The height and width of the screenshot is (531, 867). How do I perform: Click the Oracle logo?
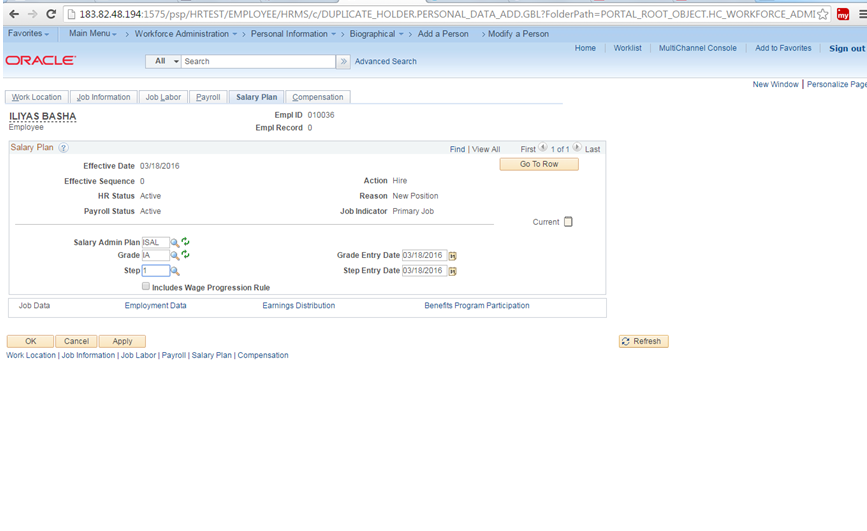pyautogui.click(x=41, y=60)
